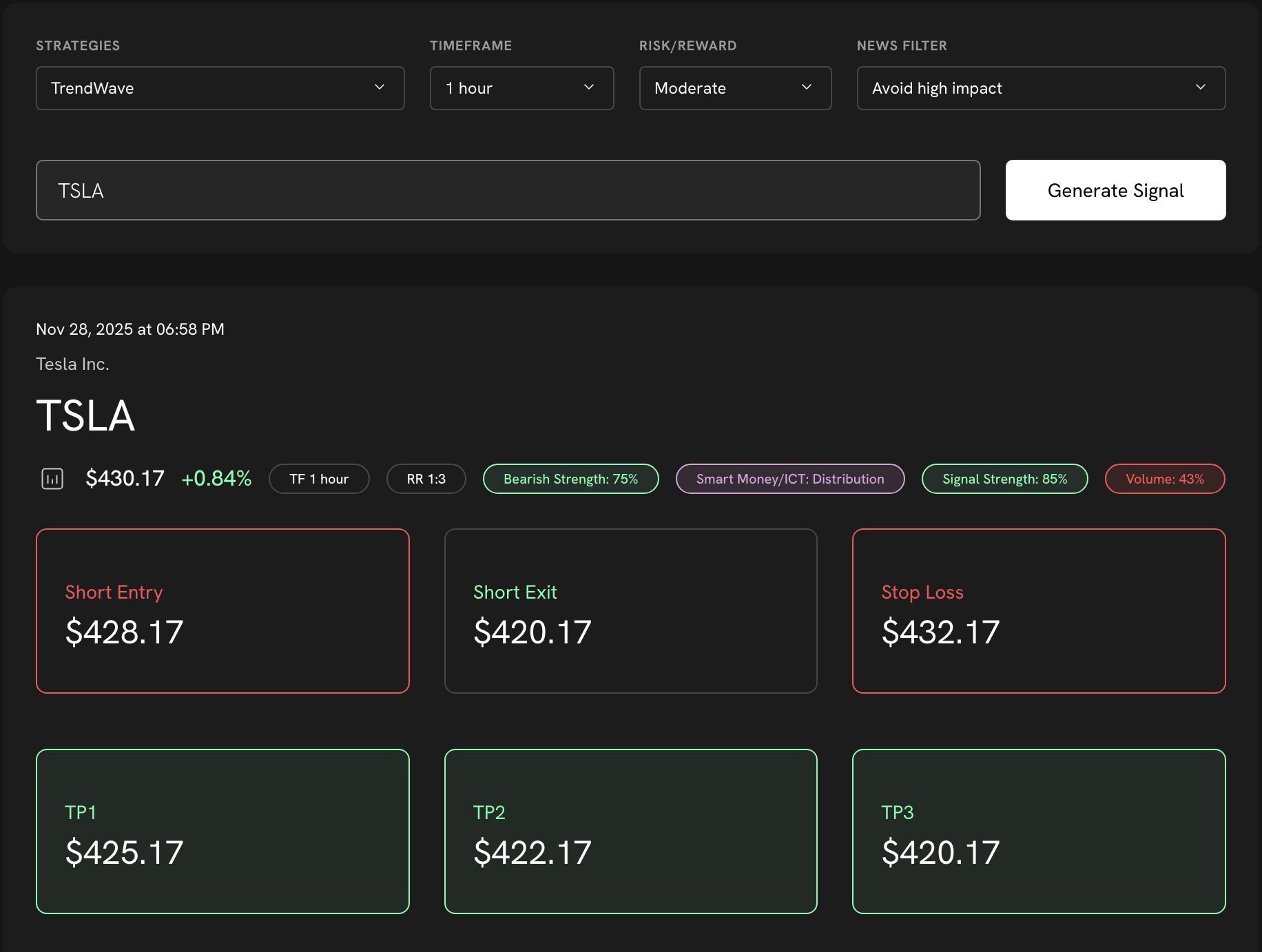Select the Bearish Strength 75% pill

point(570,479)
